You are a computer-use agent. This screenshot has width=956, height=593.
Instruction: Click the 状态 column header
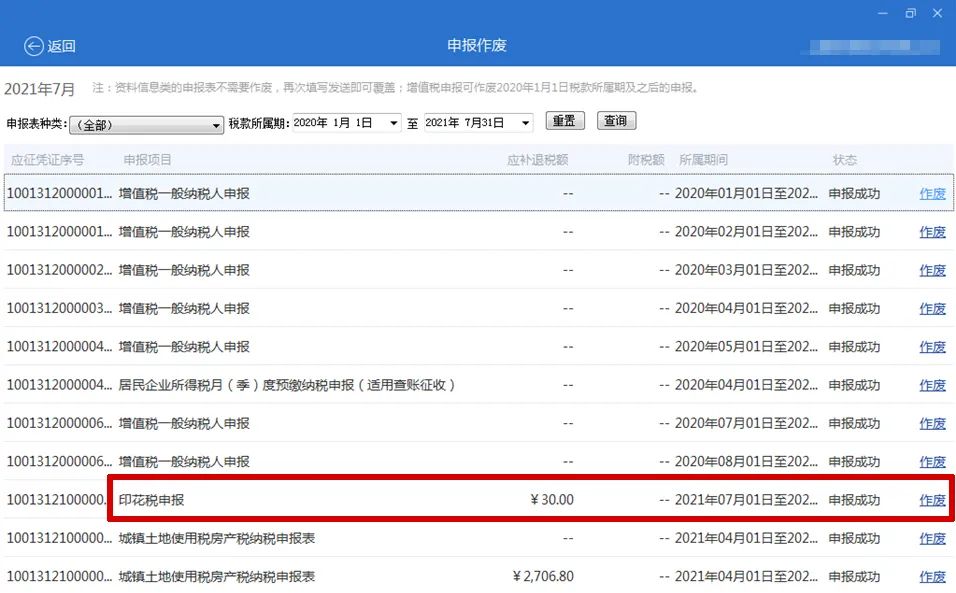[845, 160]
